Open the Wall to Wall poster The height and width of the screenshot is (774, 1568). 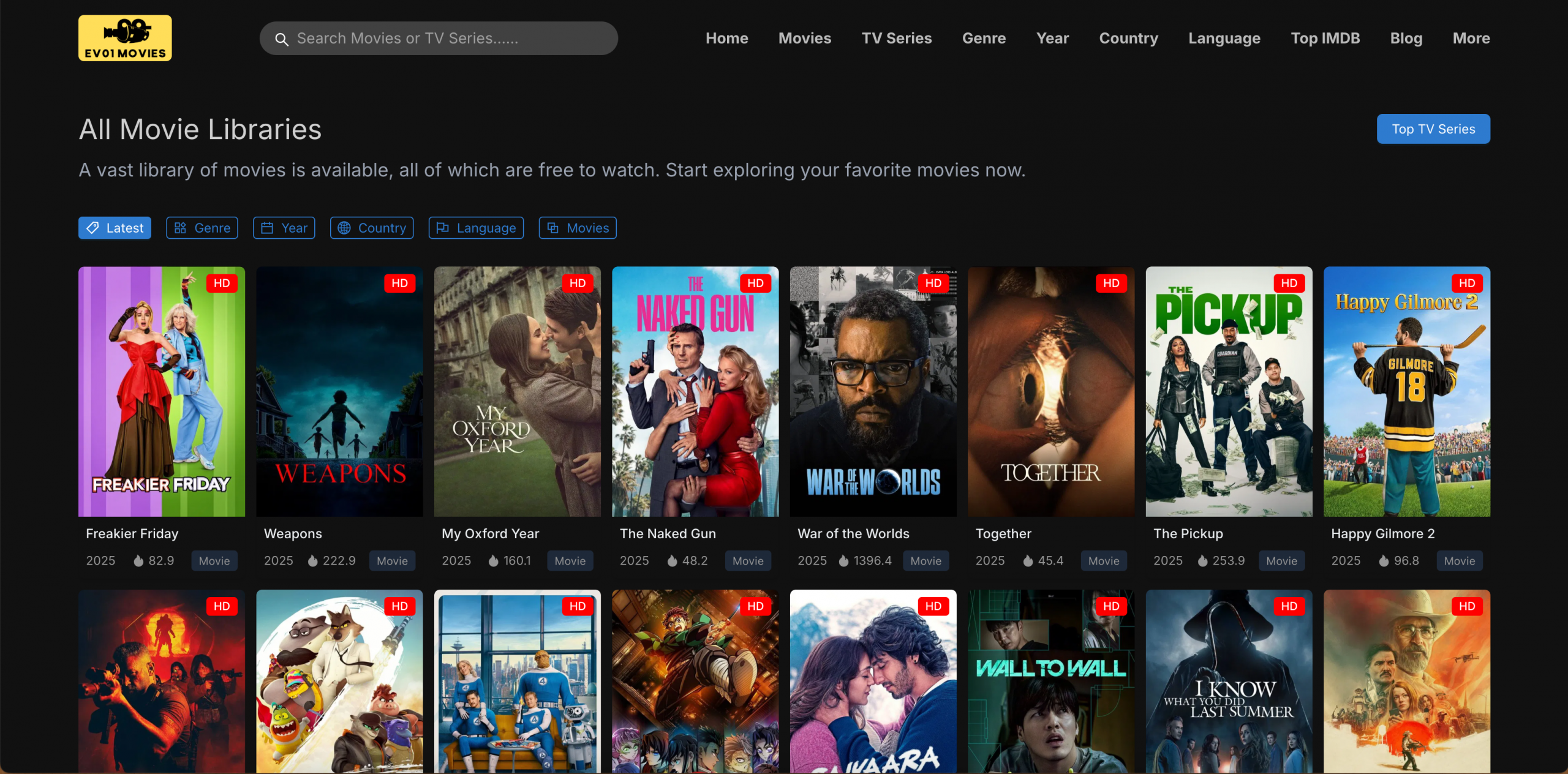(x=1051, y=681)
